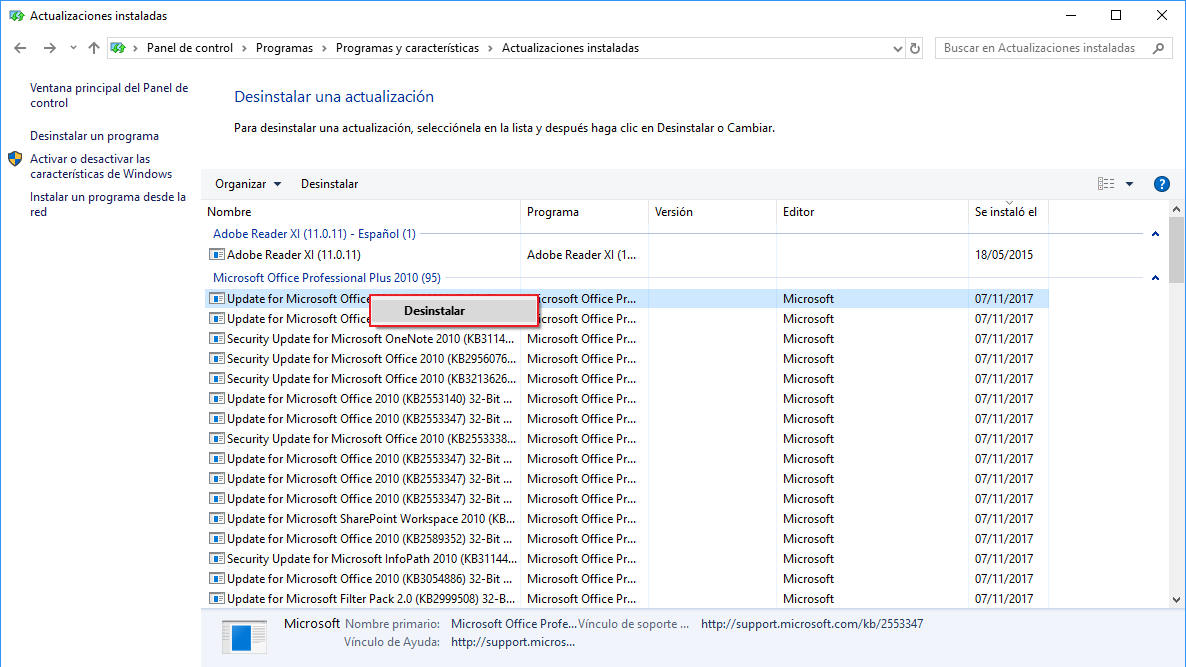The height and width of the screenshot is (667, 1186).
Task: Click the shield icon beside Activar o desactivar
Action: pos(15,159)
